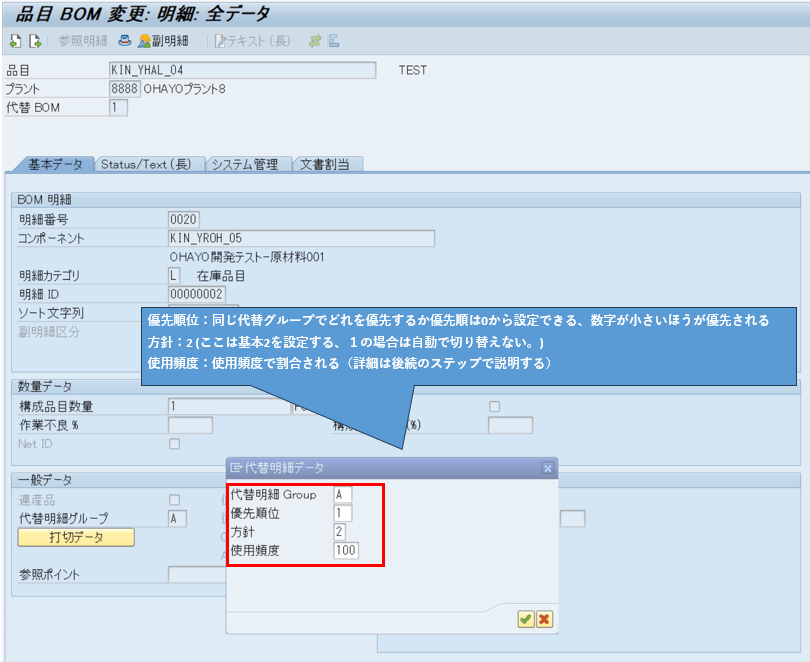This screenshot has height=662, width=810.
Task: Click the 使用頻度 field showing 100
Action: 346,550
